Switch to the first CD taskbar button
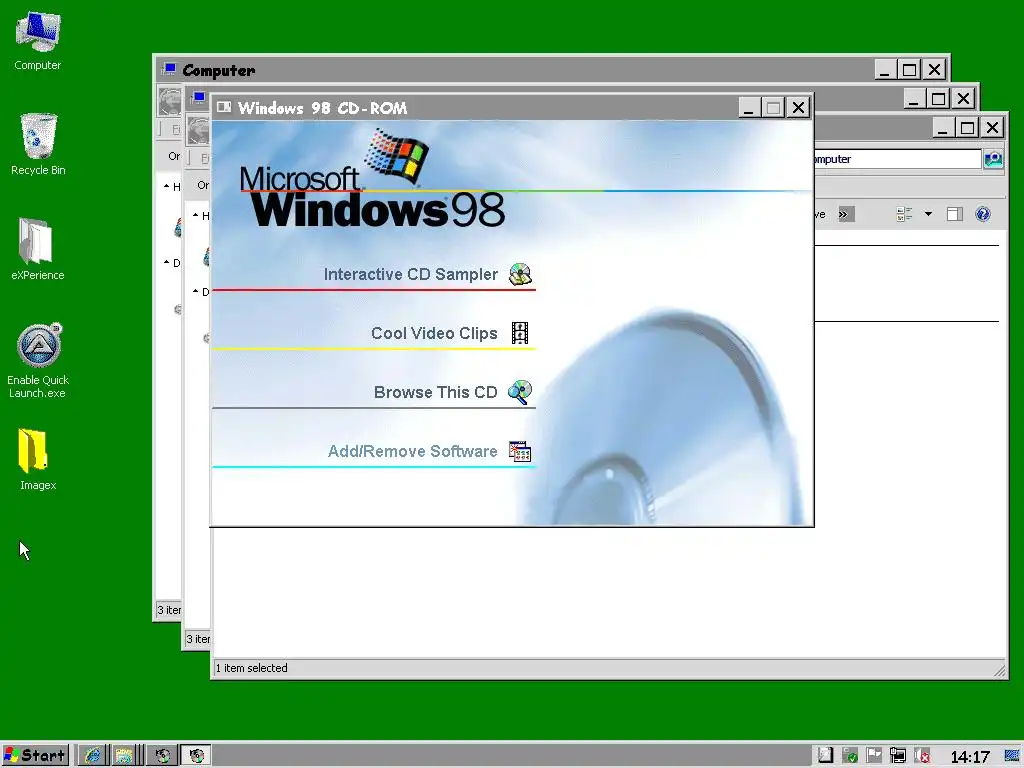 (162, 756)
